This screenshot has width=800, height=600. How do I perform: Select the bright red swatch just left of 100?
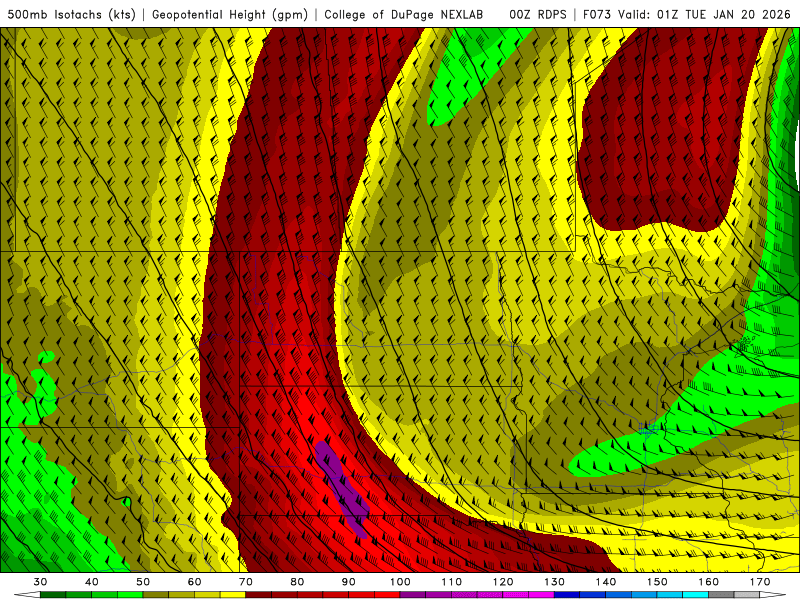[x=387, y=594]
